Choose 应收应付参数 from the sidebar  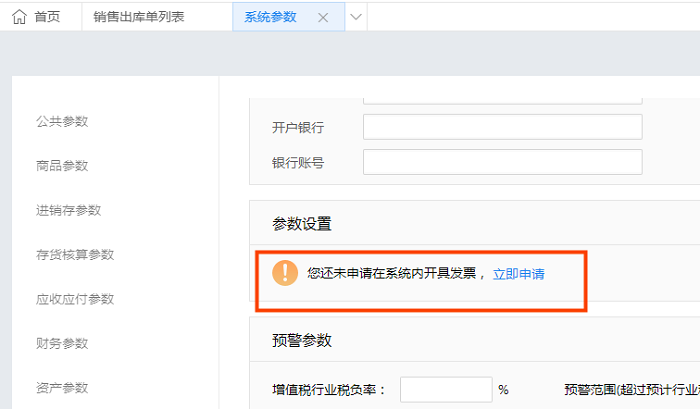point(75,299)
